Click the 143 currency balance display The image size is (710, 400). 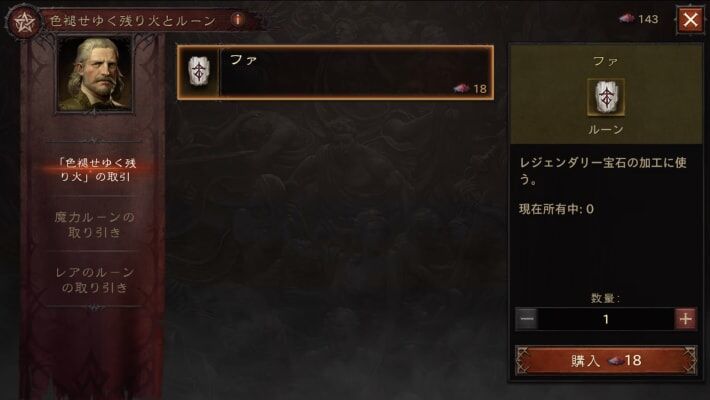tap(639, 19)
